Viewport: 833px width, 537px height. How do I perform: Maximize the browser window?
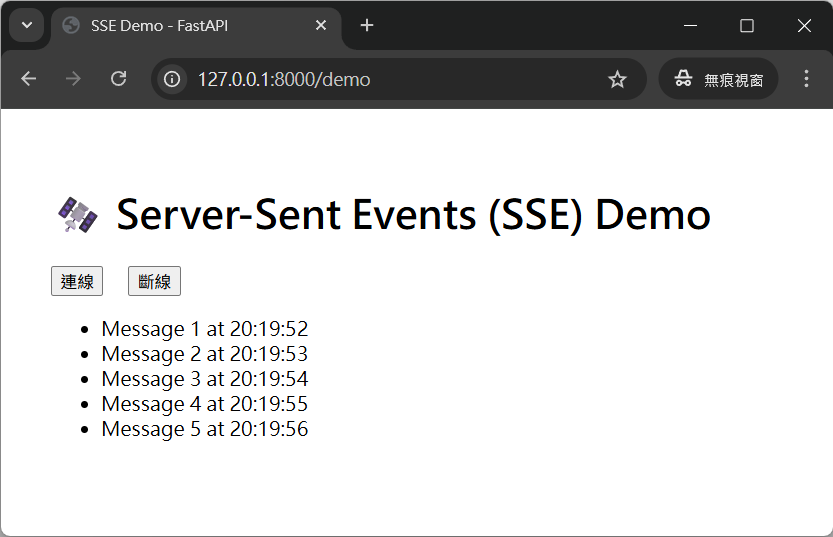(747, 26)
